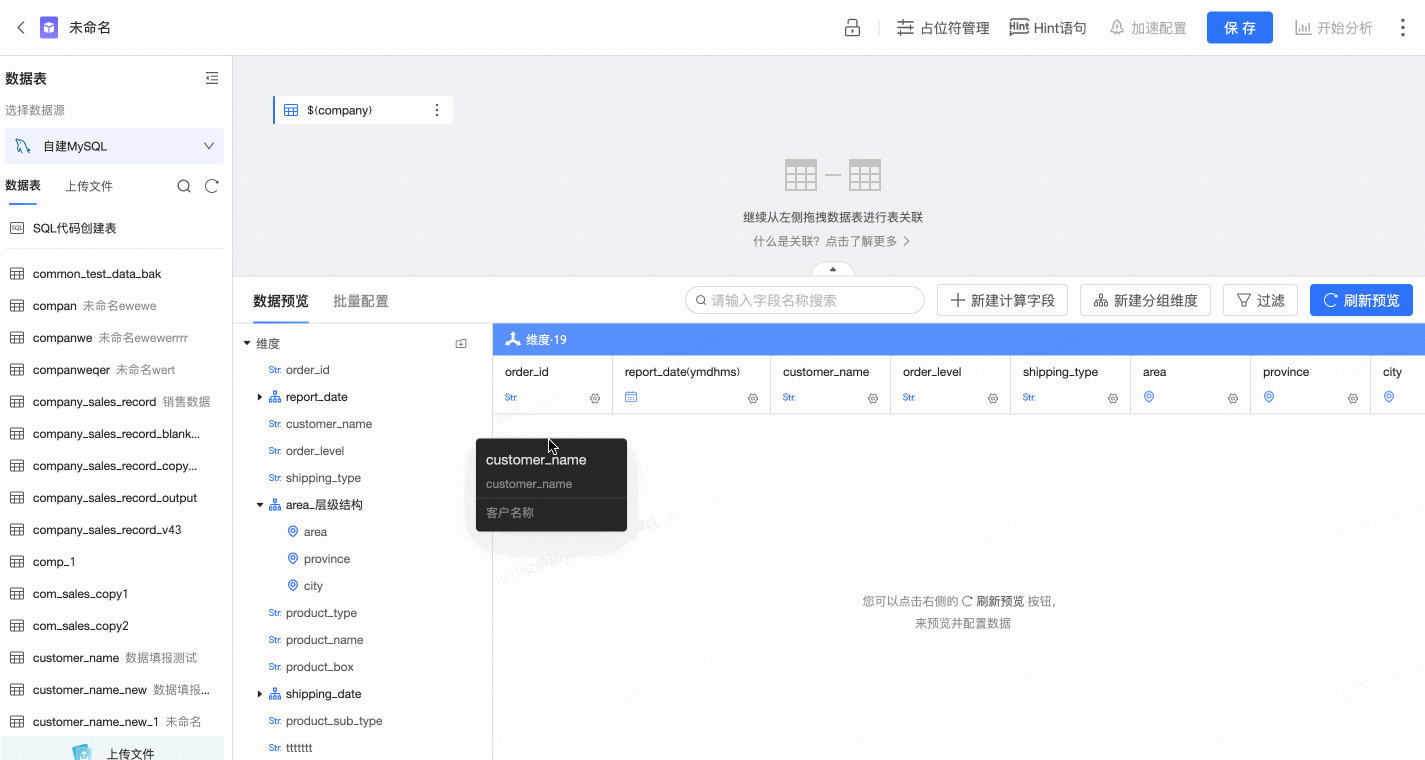The height and width of the screenshot is (760, 1425).
Task: Click the location type icon under province column
Action: coord(1269,397)
